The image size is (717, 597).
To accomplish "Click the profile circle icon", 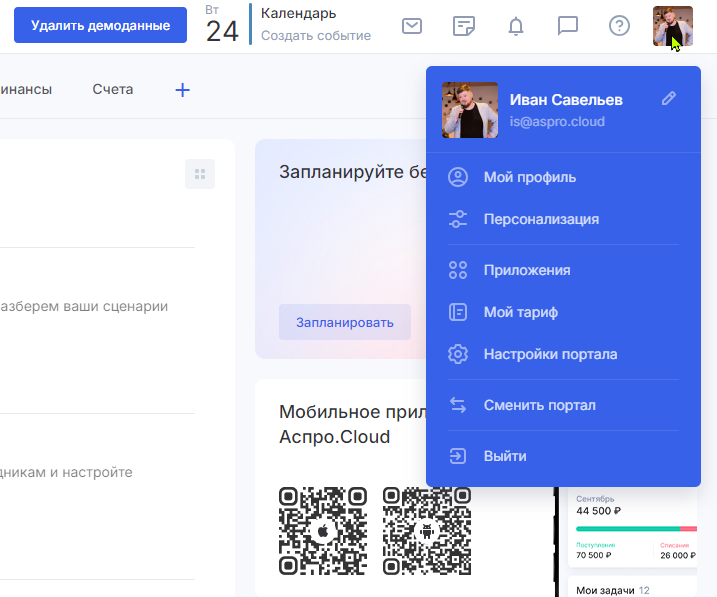I will point(458,177).
